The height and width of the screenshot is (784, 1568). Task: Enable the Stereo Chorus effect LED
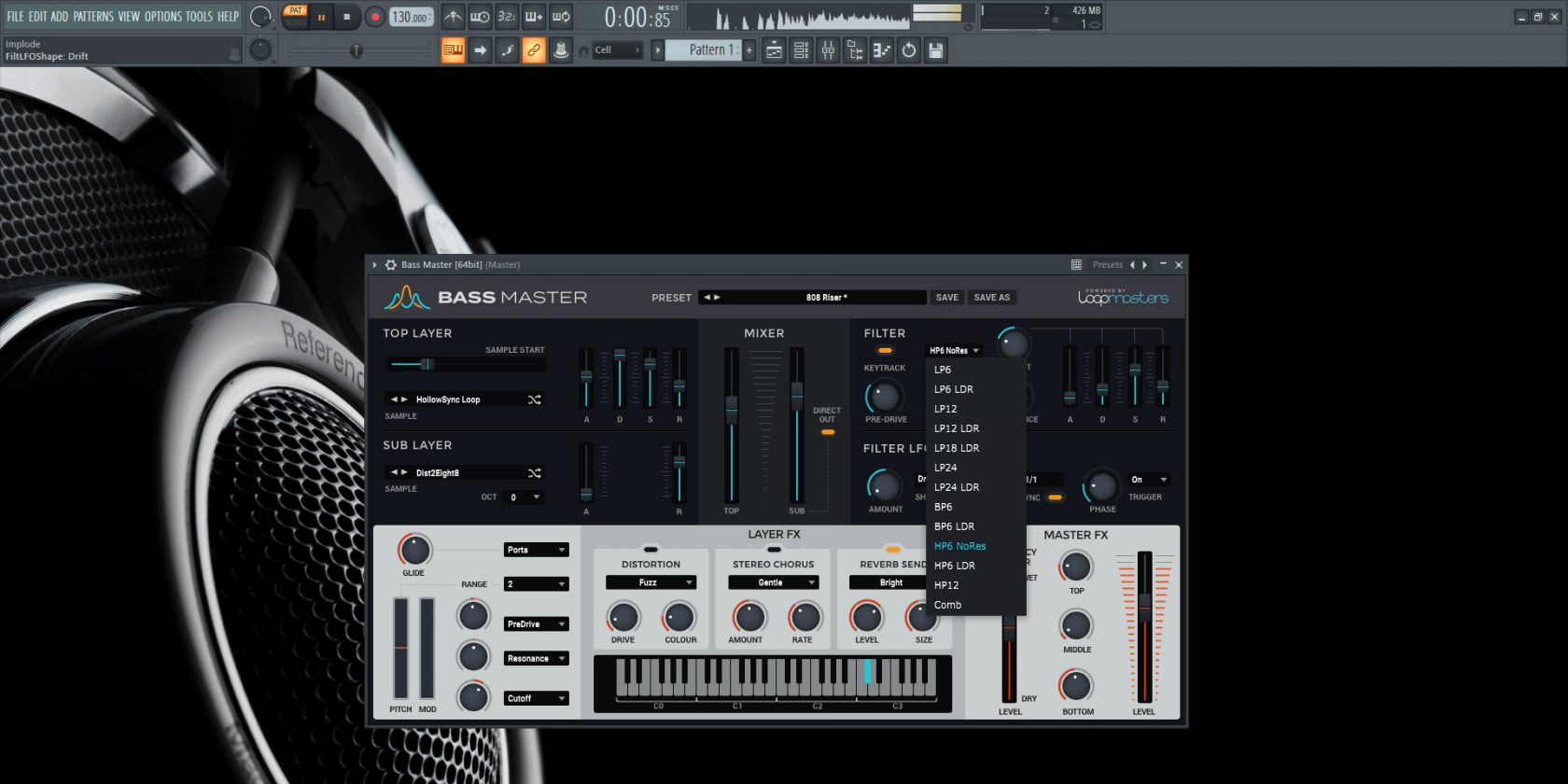774,550
